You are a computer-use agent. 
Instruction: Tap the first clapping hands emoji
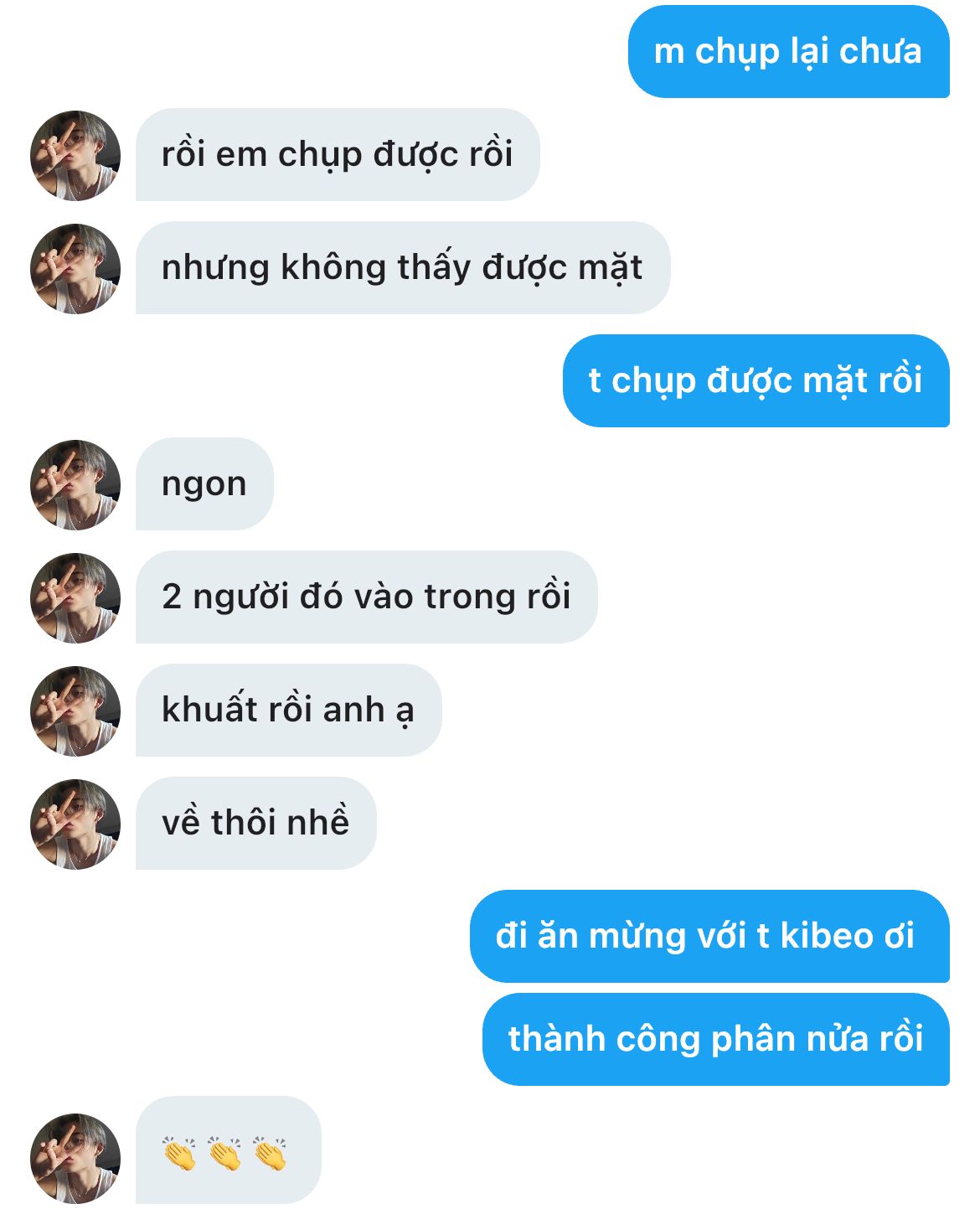click(x=179, y=1154)
